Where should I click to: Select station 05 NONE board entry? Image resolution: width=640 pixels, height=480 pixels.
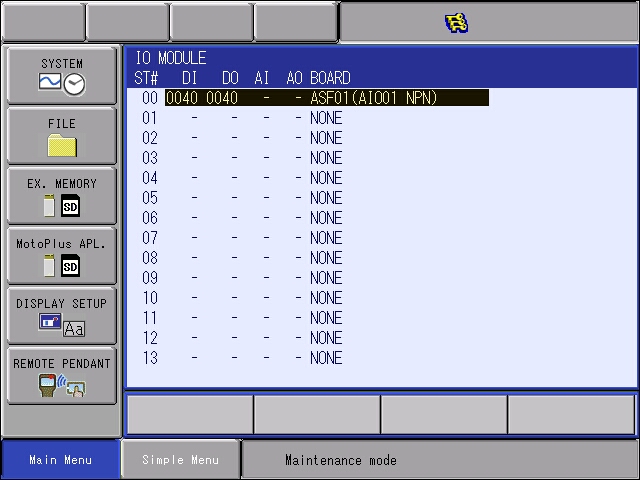[326, 198]
